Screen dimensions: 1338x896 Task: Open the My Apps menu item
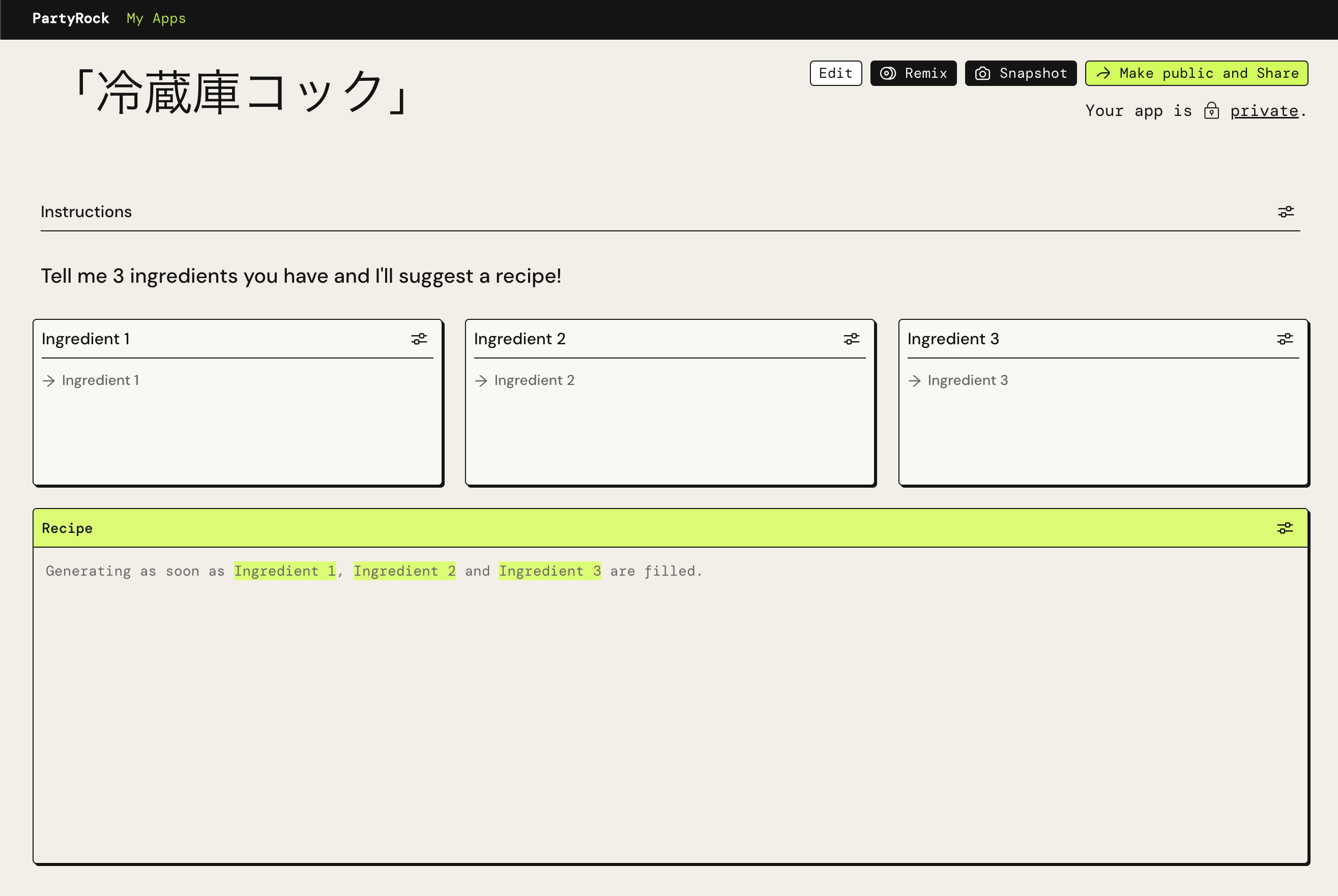tap(156, 19)
